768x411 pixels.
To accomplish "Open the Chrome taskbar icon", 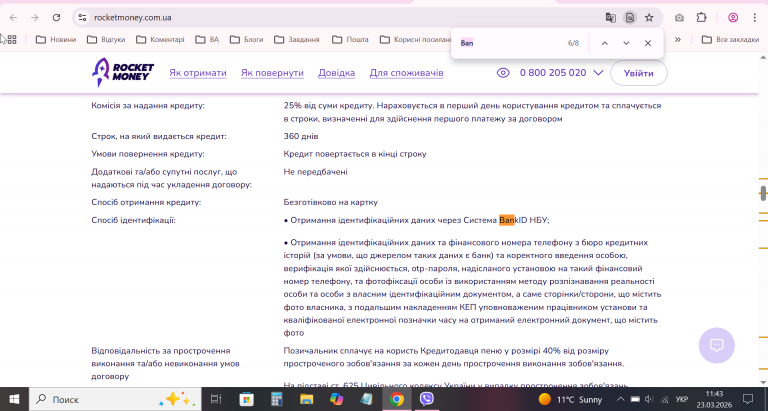I will [x=397, y=399].
